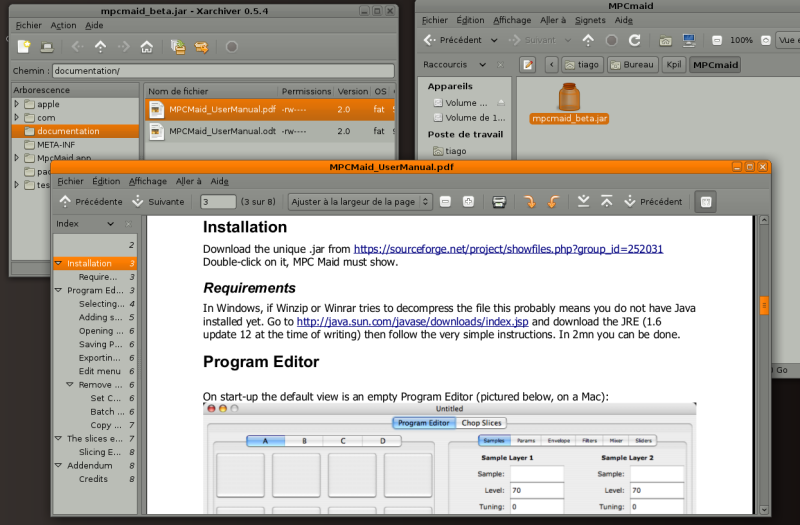The width and height of the screenshot is (800, 525).
Task: Select the mpcmaid_beta.jar file icon
Action: click(569, 97)
